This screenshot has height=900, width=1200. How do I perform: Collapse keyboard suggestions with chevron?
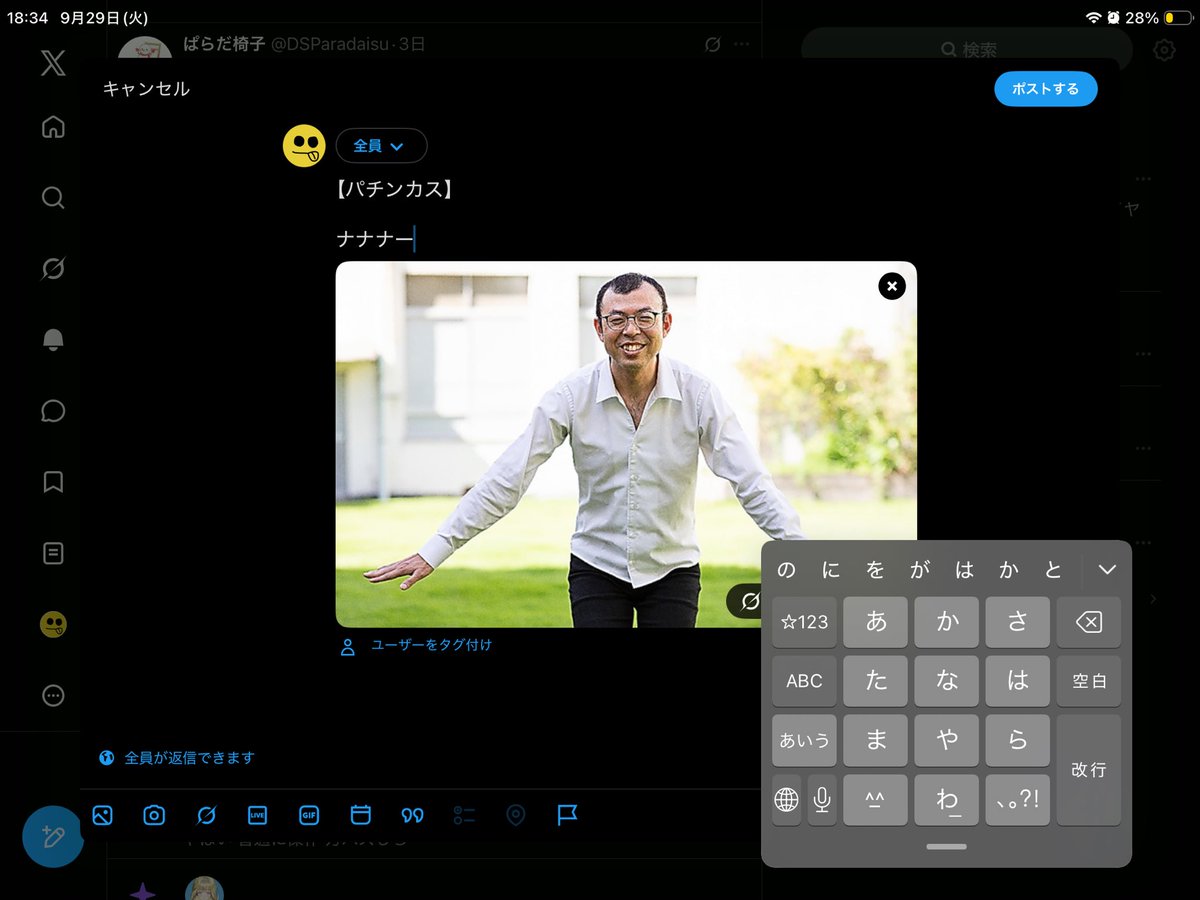1107,570
